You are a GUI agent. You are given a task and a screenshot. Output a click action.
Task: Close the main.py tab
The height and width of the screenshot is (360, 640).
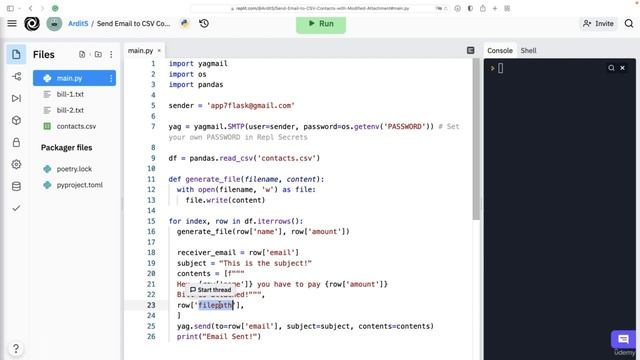[x=159, y=51]
